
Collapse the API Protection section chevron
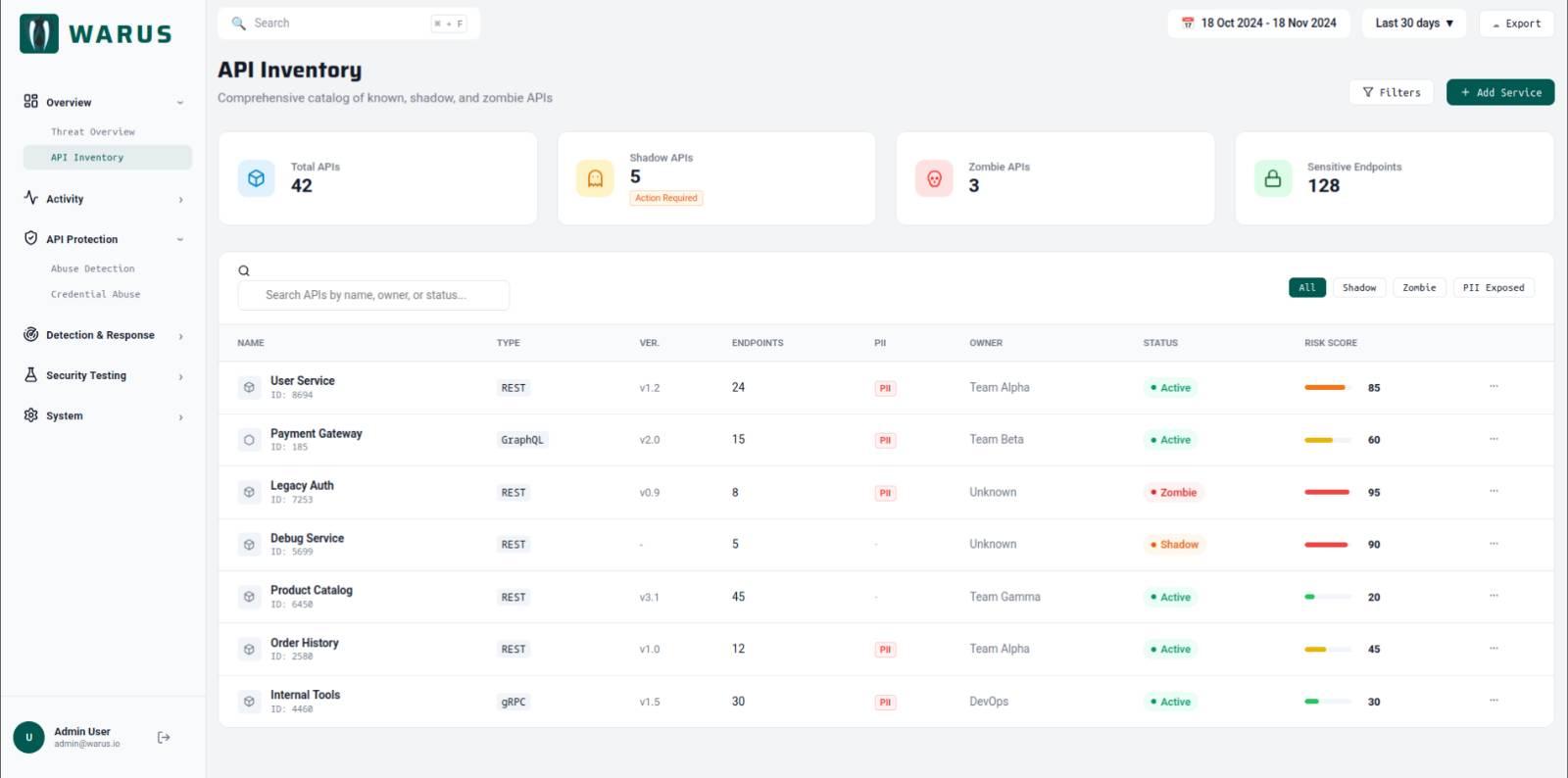click(x=180, y=239)
